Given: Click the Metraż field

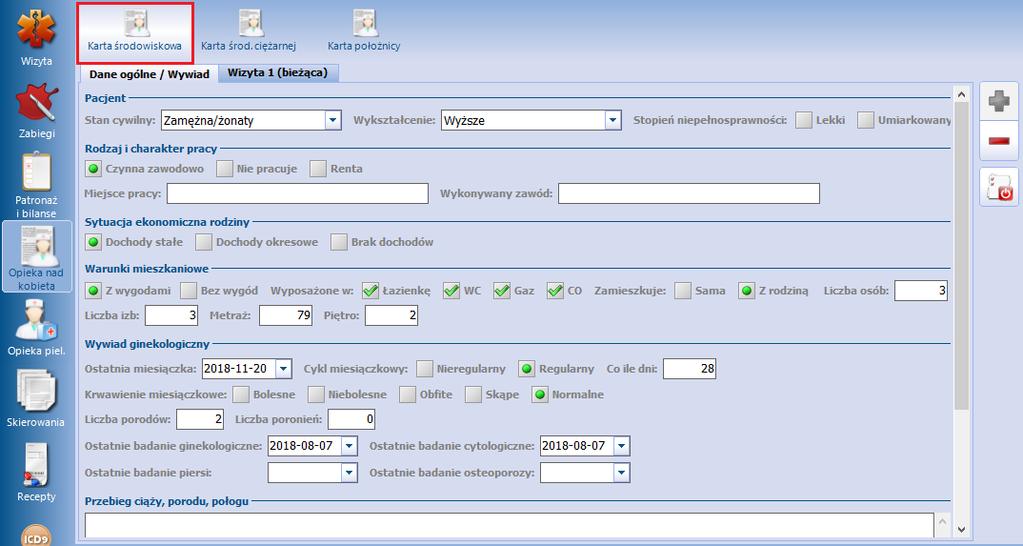Looking at the screenshot, I should point(286,316).
